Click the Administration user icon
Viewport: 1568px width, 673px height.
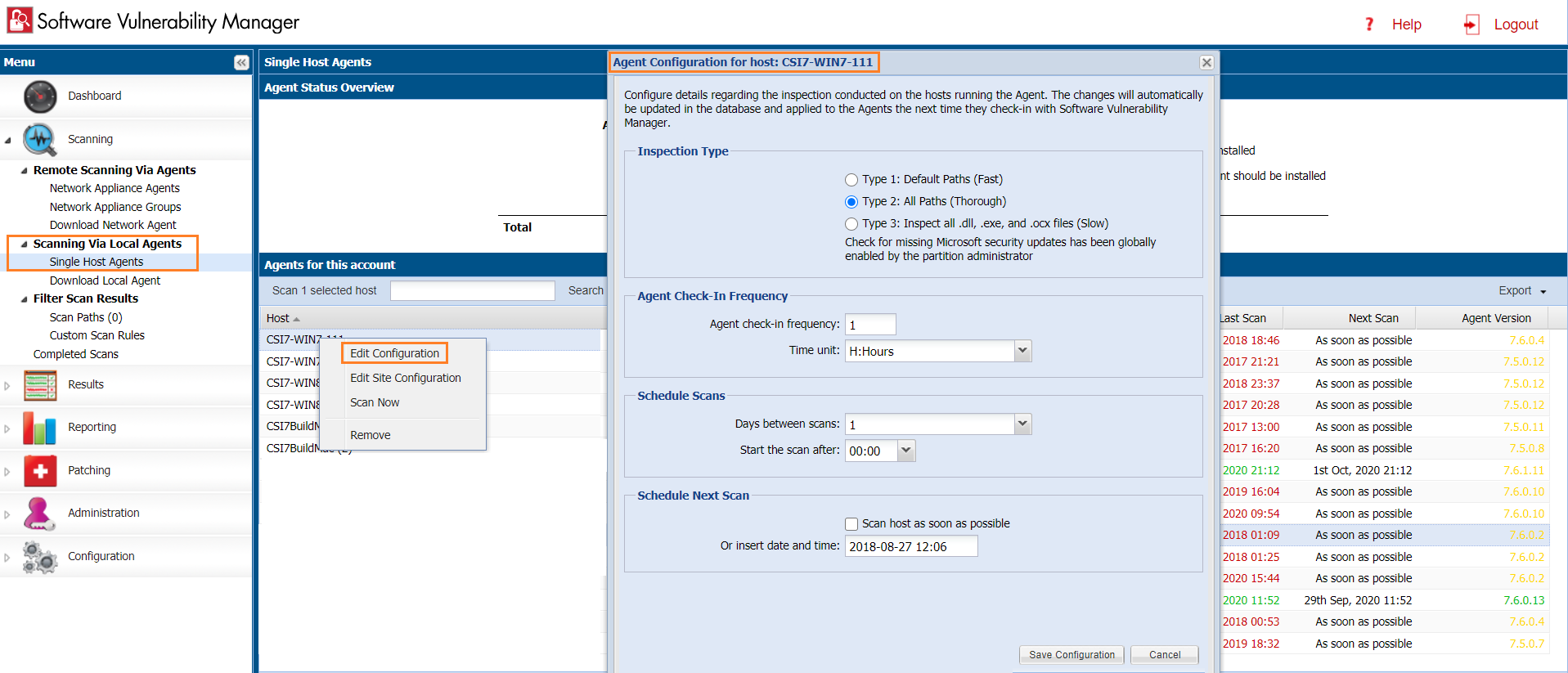(x=40, y=514)
